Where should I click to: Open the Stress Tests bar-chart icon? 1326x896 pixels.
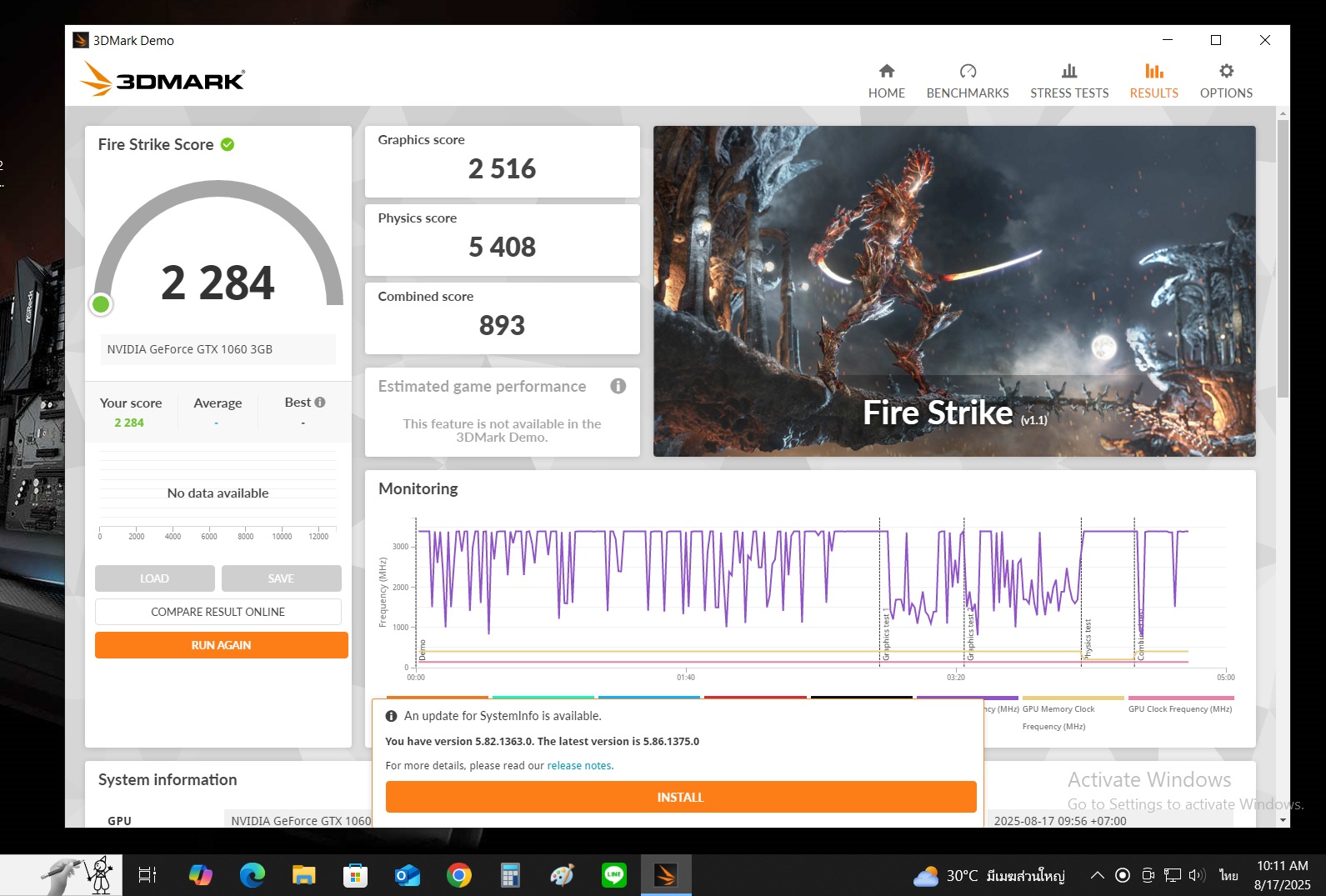click(x=1069, y=72)
